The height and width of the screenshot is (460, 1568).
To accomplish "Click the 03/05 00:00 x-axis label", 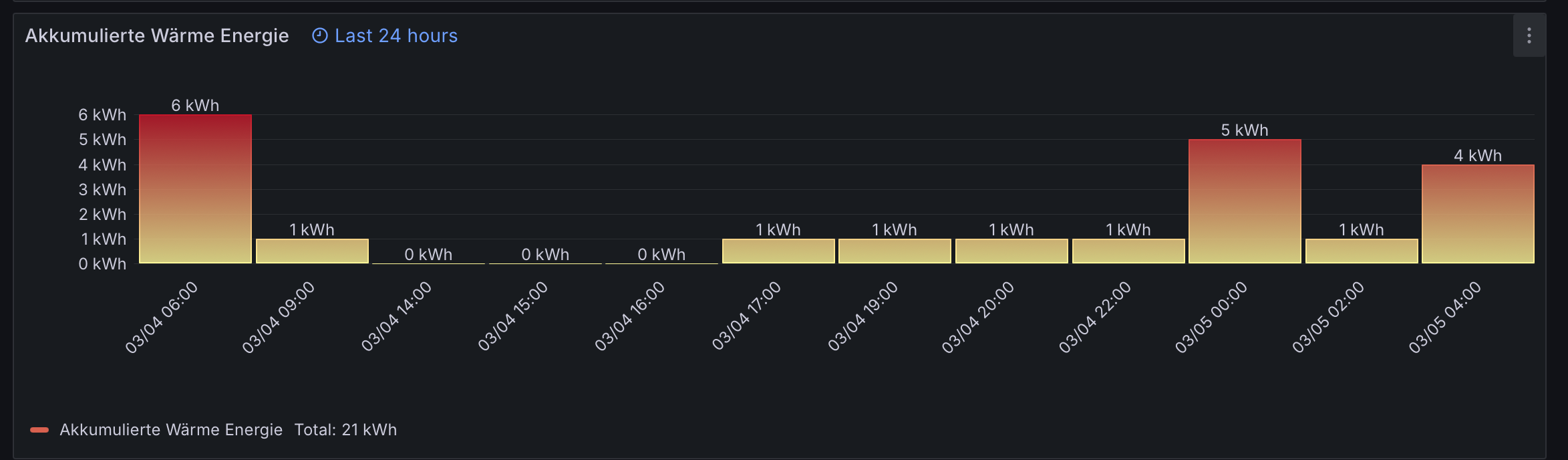I will point(1211,317).
